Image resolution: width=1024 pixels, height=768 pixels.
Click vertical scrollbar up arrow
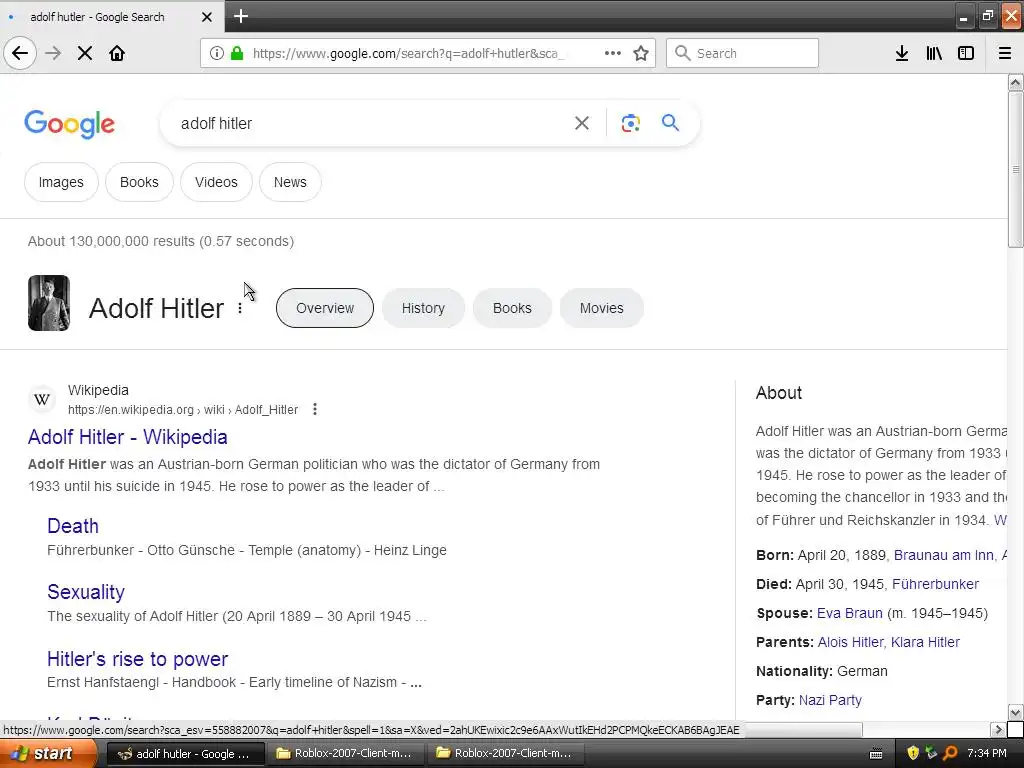1015,82
